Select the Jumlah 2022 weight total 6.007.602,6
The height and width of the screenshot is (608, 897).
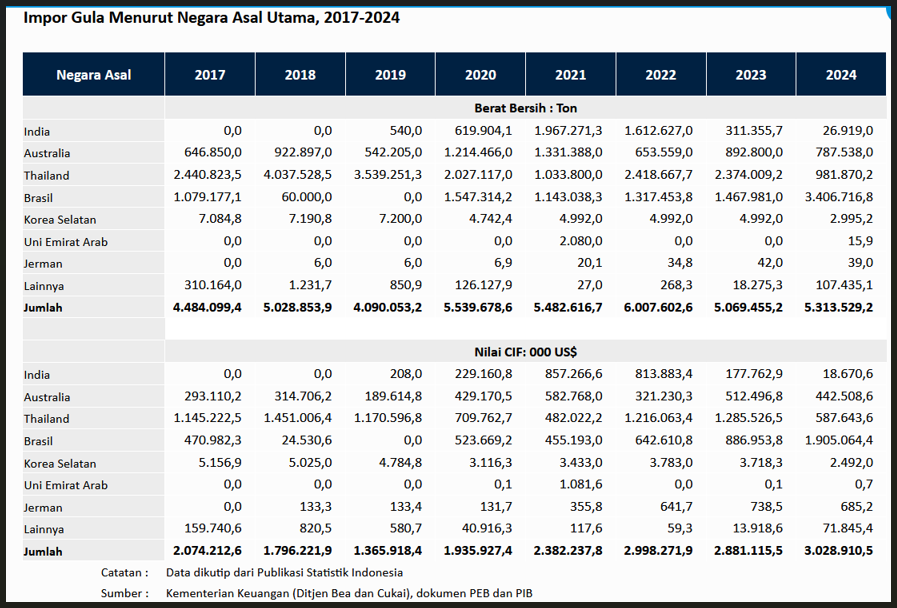(657, 308)
